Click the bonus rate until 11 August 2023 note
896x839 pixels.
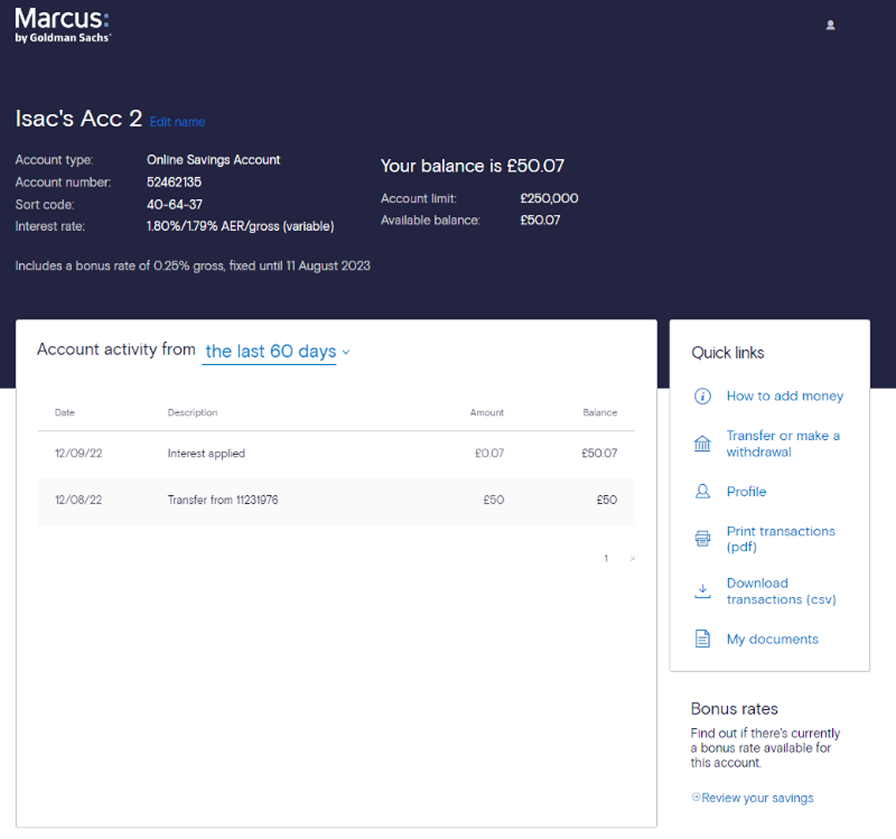coord(193,266)
